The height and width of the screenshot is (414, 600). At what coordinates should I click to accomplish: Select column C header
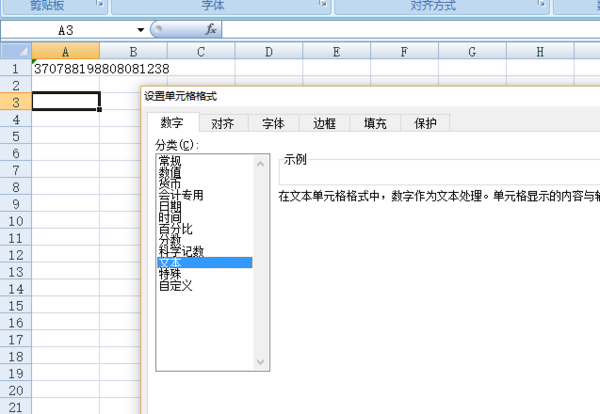point(201,51)
